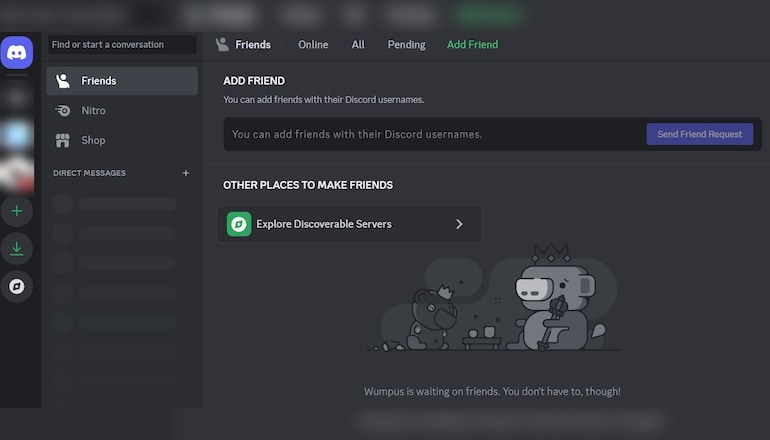Viewport: 770px width, 440px height.
Task: Click the Shop storefront icon
Action: coord(63,140)
